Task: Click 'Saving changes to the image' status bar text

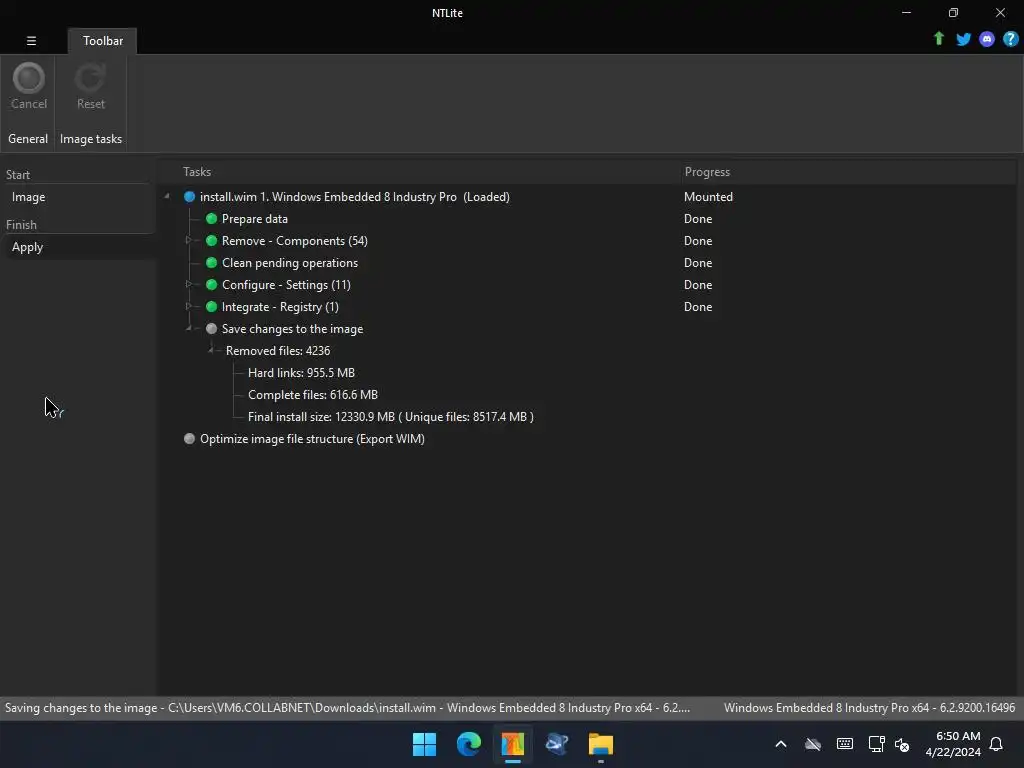Action: 347,708
